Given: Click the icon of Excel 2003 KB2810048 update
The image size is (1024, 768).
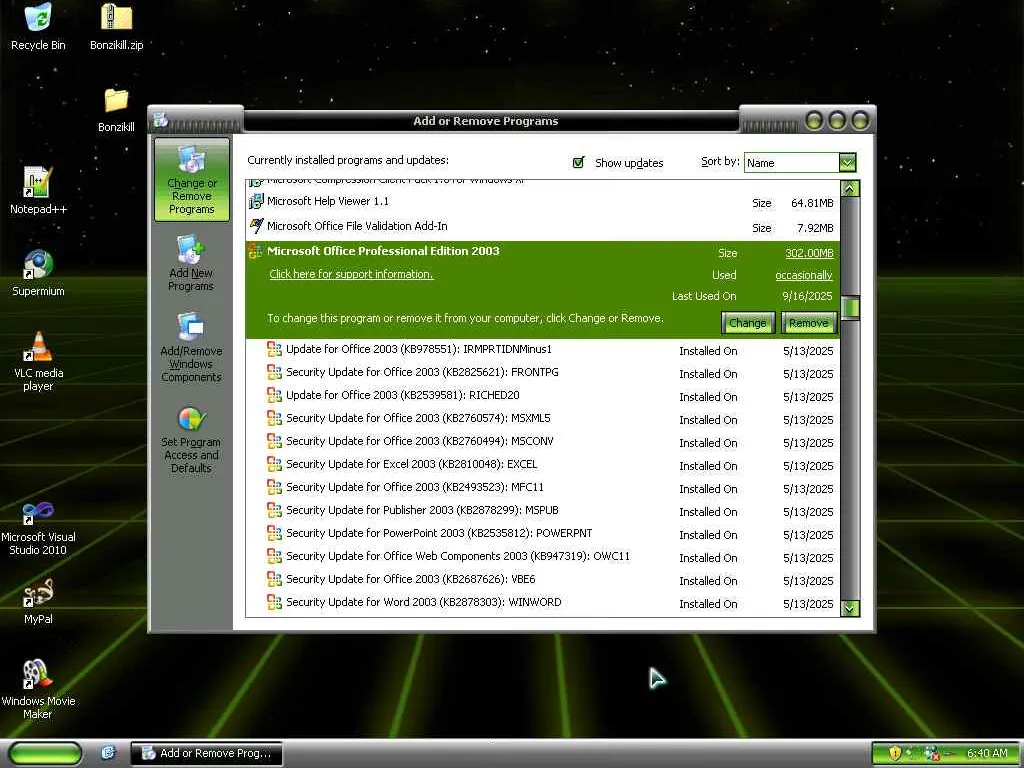Looking at the screenshot, I should [x=274, y=464].
